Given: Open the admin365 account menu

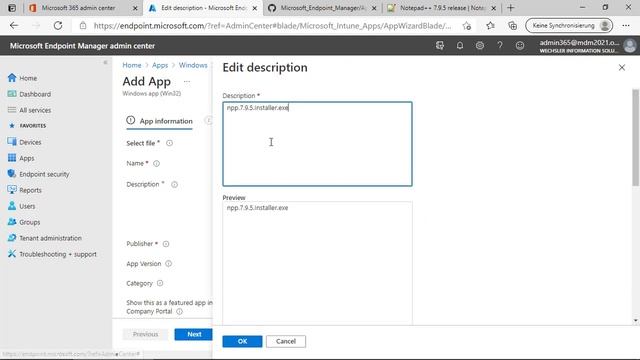Looking at the screenshot, I should pyautogui.click(x=587, y=46).
